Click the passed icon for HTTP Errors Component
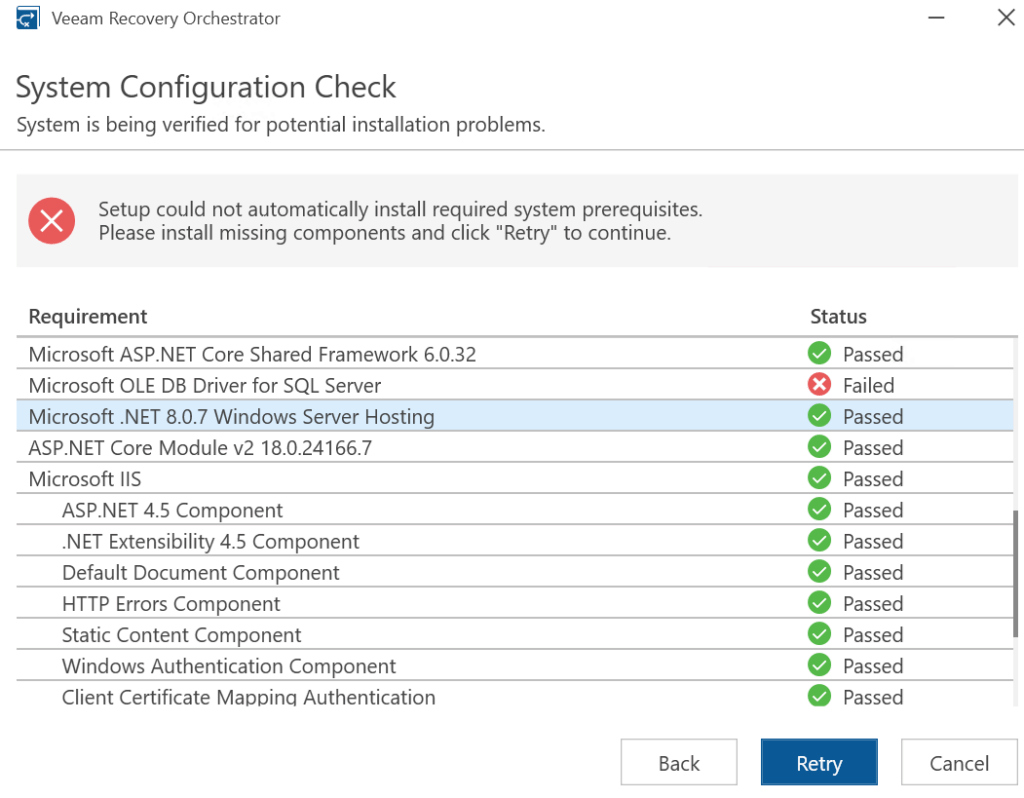This screenshot has width=1024, height=798. (819, 603)
